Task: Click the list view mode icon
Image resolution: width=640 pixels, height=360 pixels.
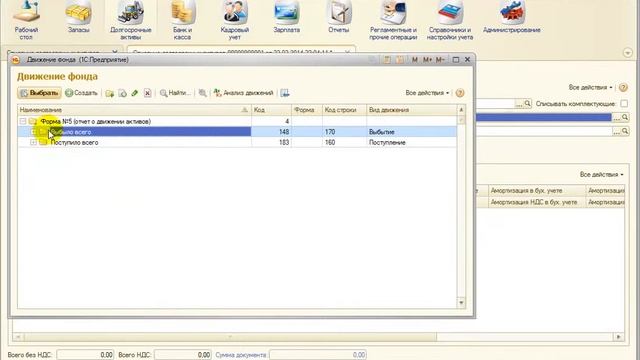Action: click(x=285, y=93)
